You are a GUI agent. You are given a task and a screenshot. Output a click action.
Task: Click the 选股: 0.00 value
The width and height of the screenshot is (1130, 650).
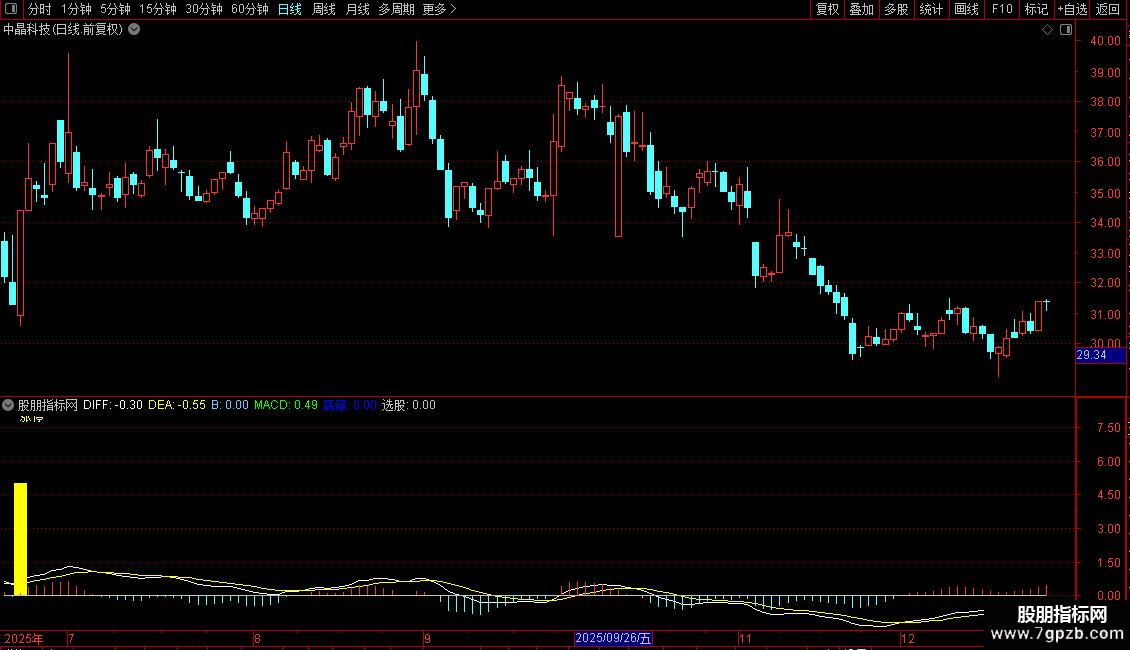[x=409, y=405]
